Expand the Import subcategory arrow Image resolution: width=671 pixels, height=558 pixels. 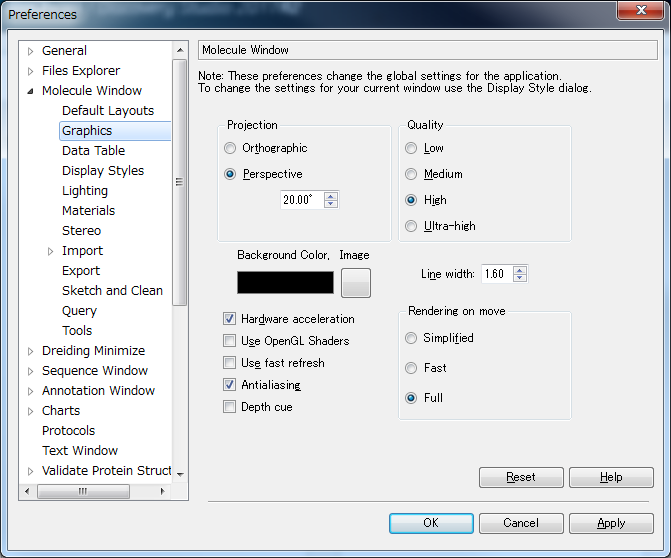click(50, 251)
